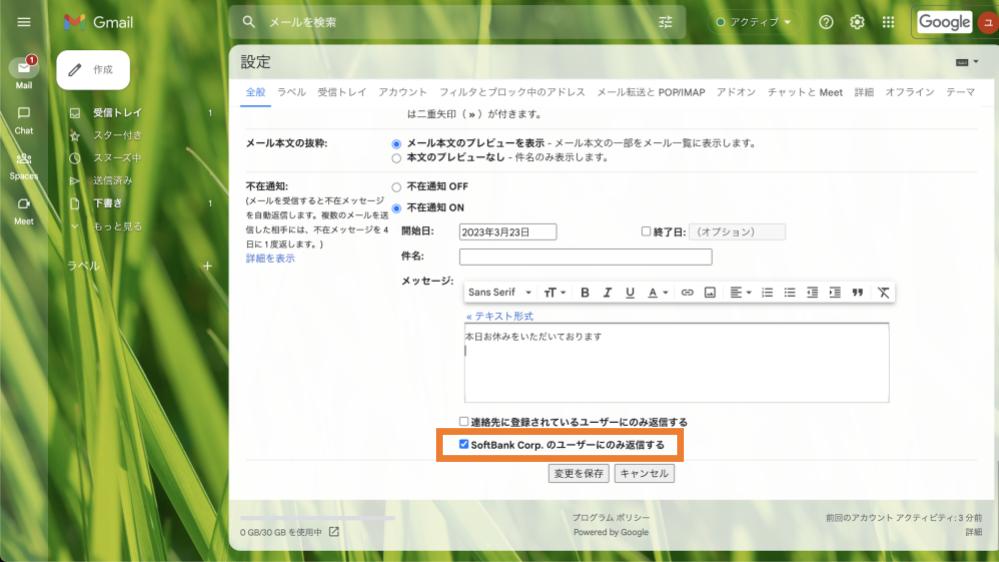This screenshot has height=562, width=999.
Task: Open the Themes settings tab
Action: pyautogui.click(x=960, y=92)
